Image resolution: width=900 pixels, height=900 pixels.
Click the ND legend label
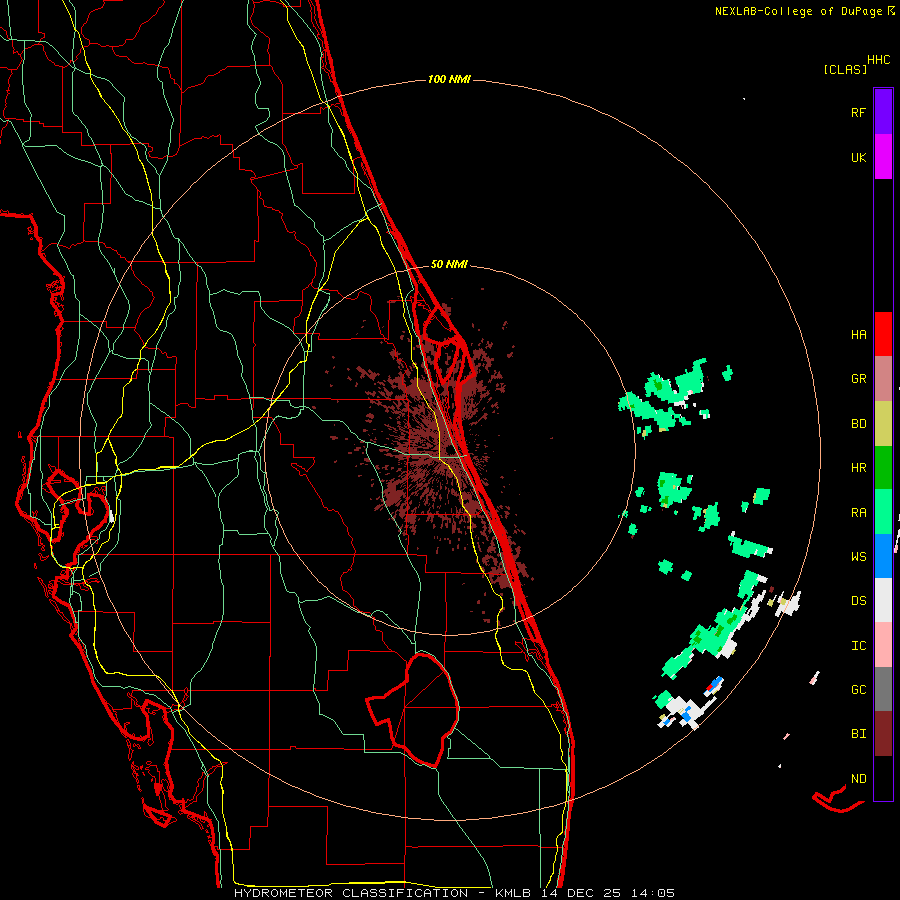(858, 779)
